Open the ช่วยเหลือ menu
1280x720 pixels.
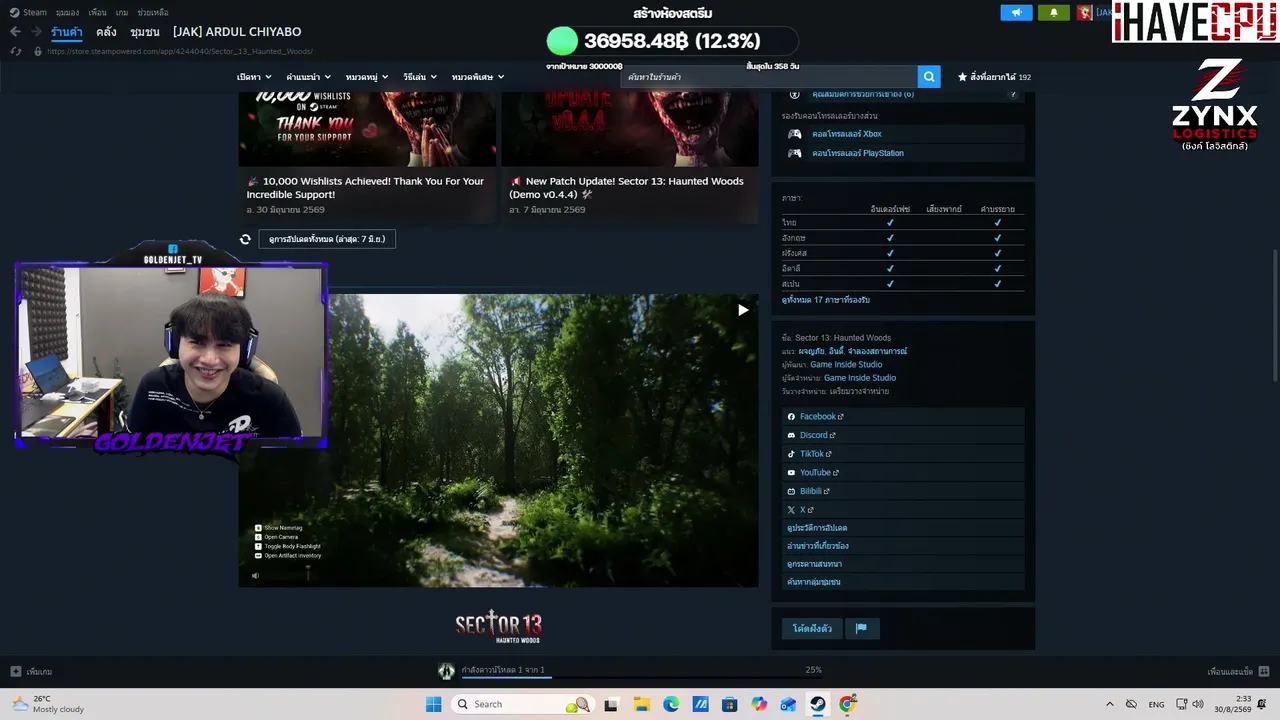tap(152, 13)
